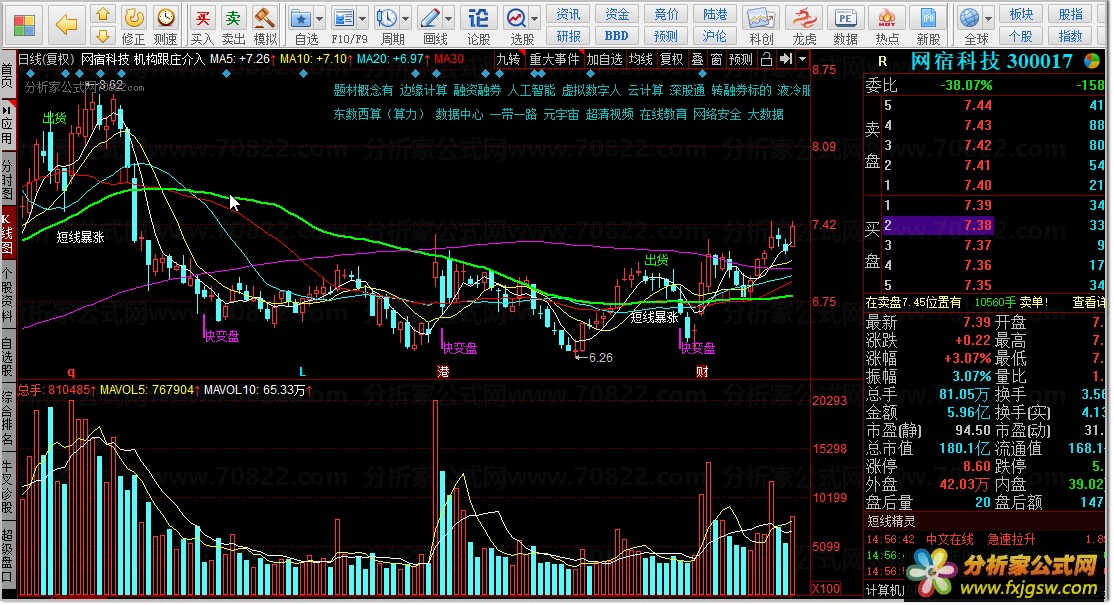The height and width of the screenshot is (605, 1114).
Task: Toggle 复权 adjustment on chart bar
Action: point(671,60)
